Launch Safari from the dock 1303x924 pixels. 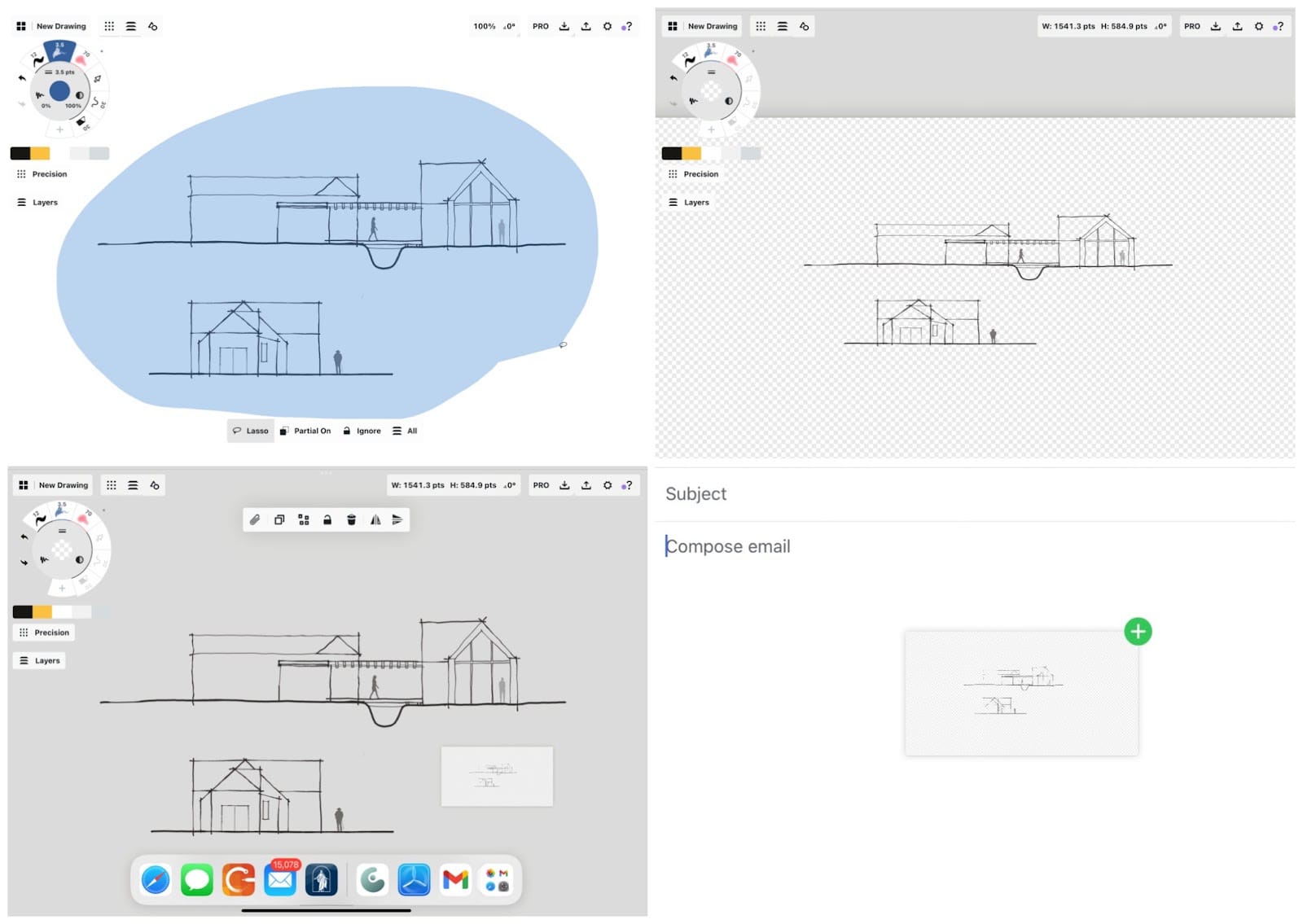[x=156, y=879]
